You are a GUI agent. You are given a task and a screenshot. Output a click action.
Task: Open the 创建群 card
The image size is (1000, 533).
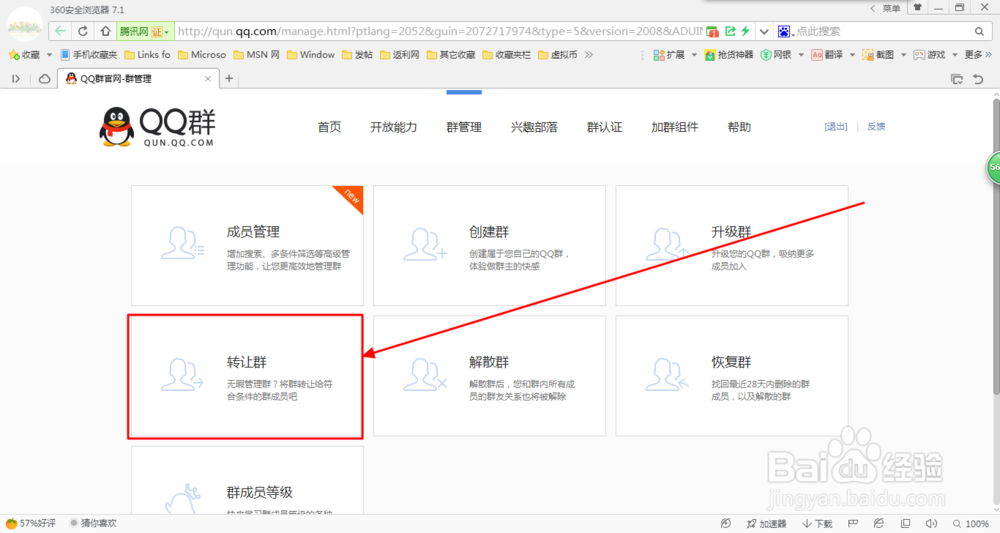click(x=489, y=245)
